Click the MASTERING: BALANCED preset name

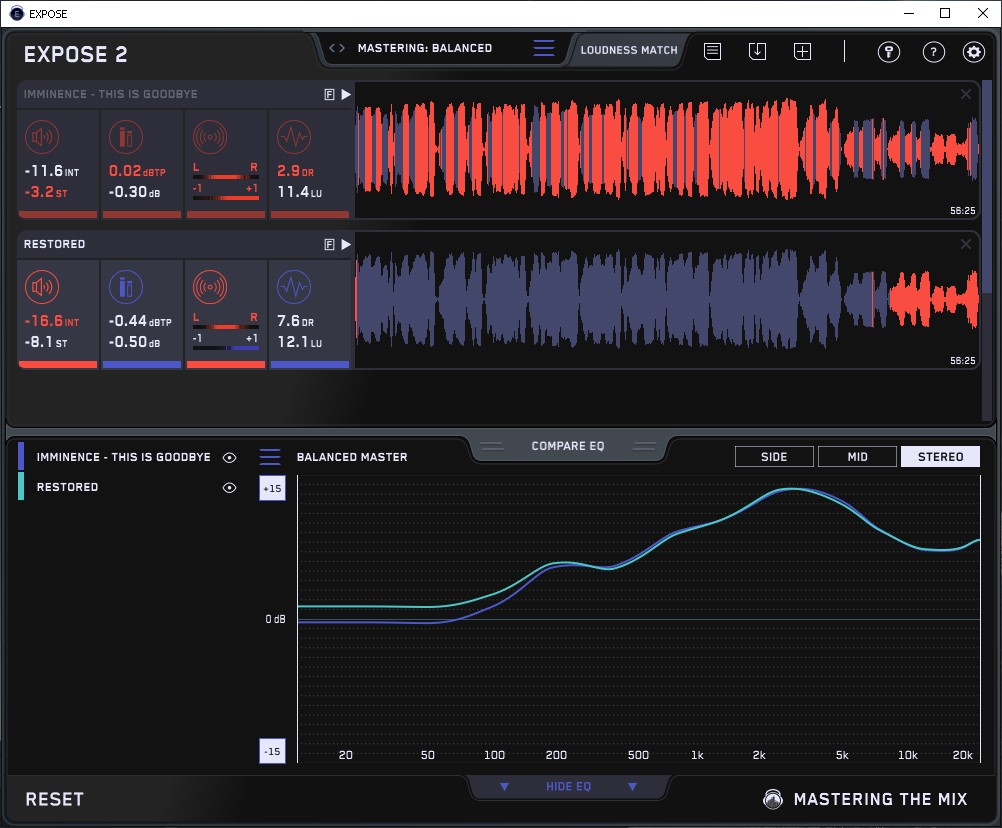click(425, 48)
